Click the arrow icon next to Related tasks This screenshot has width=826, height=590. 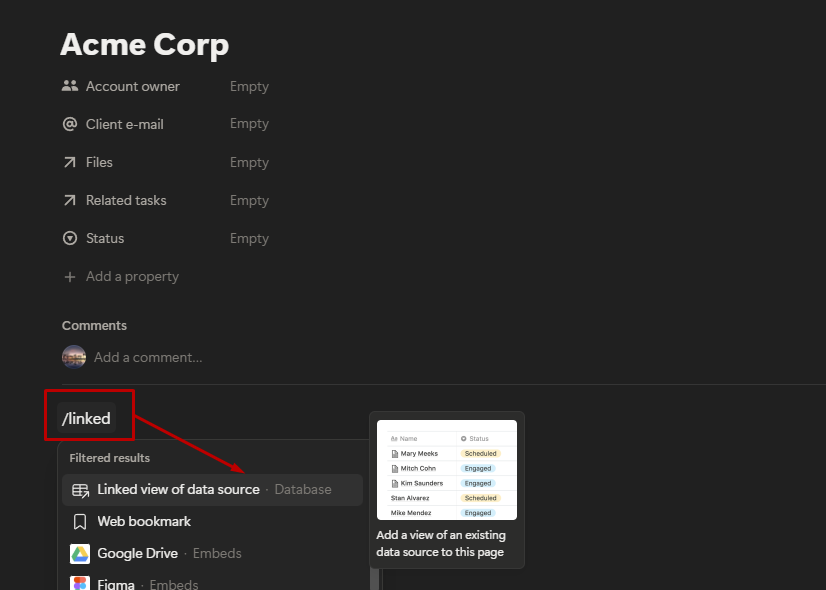tap(69, 200)
